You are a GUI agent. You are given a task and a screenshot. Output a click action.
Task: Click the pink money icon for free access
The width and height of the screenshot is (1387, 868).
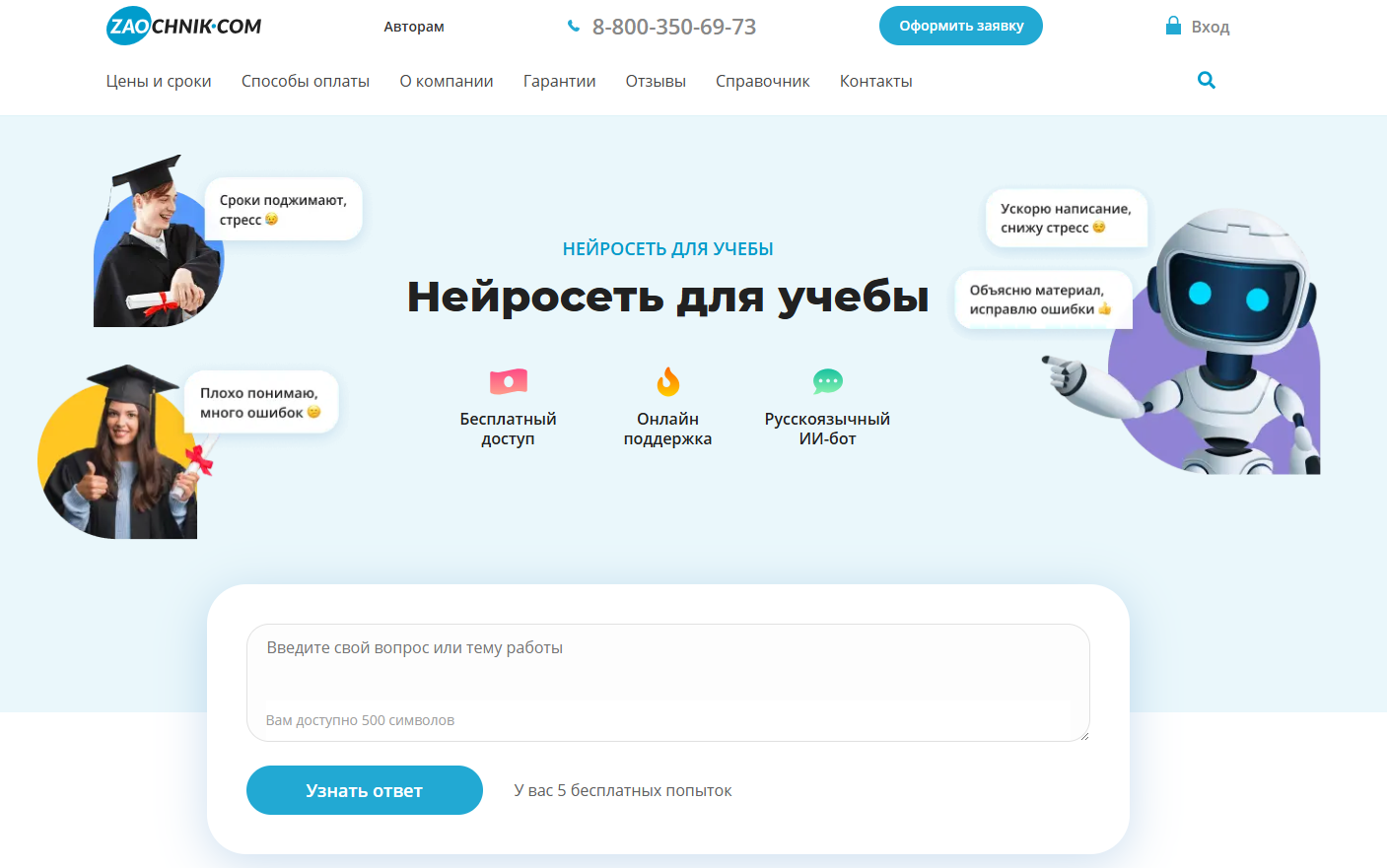509,381
